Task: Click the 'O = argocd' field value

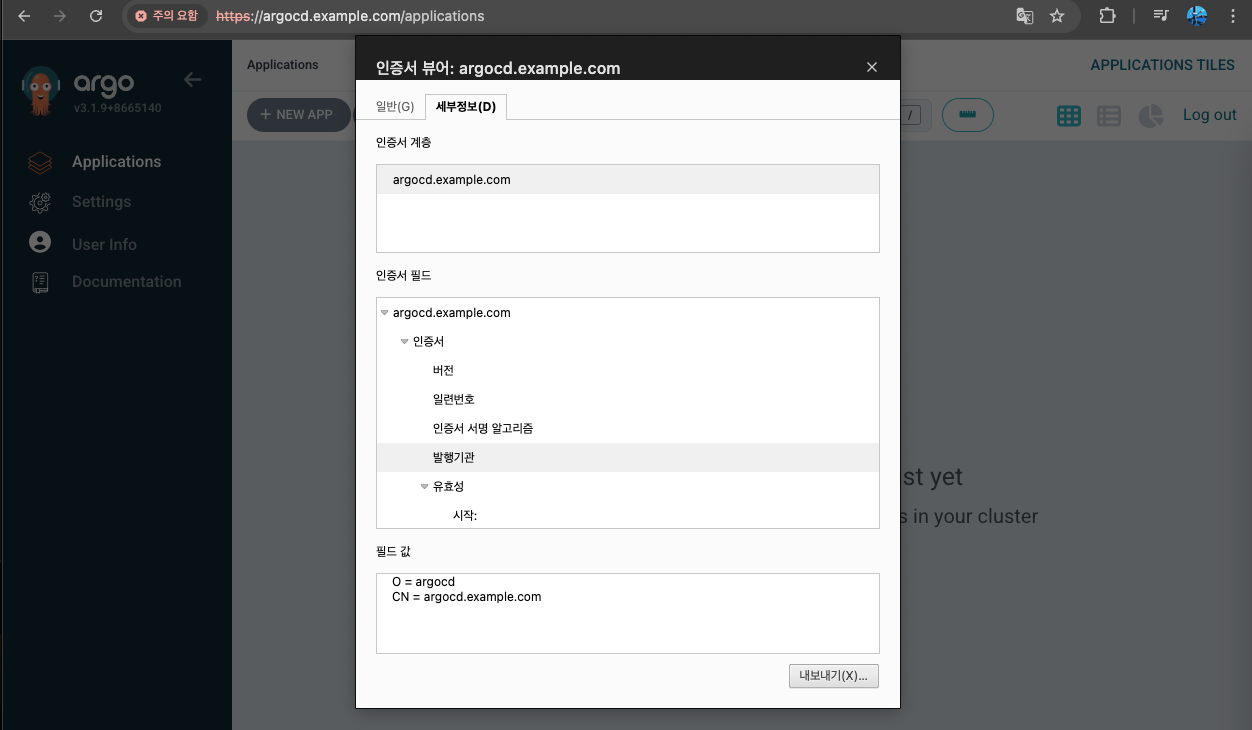Action: pyautogui.click(x=423, y=581)
